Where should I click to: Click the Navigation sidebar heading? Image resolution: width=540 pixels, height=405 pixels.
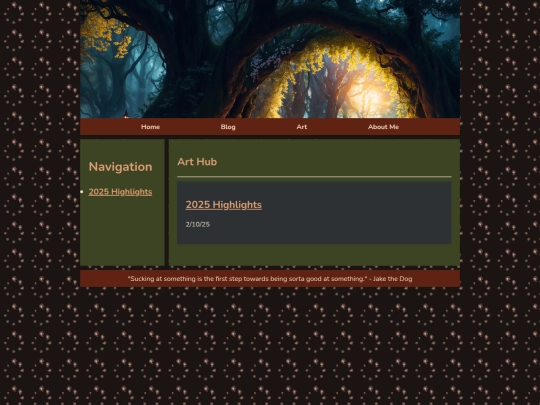(120, 167)
